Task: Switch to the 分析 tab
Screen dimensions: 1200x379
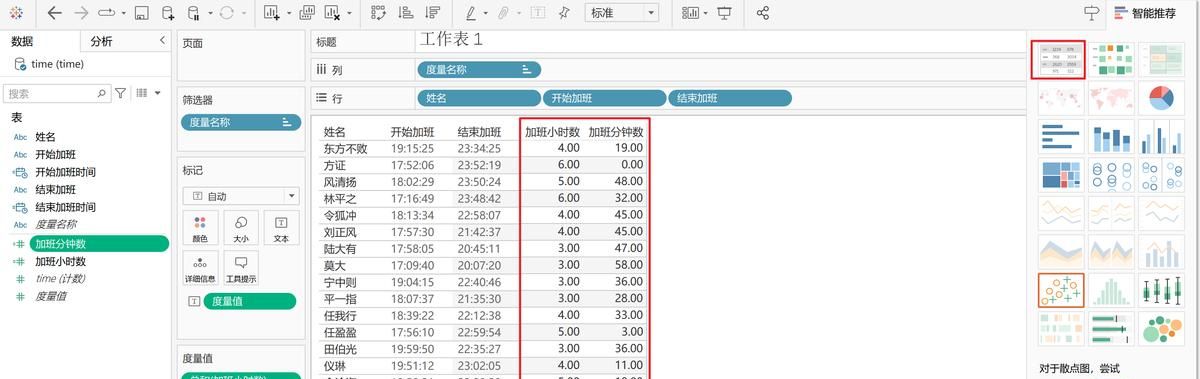Action: (101, 42)
